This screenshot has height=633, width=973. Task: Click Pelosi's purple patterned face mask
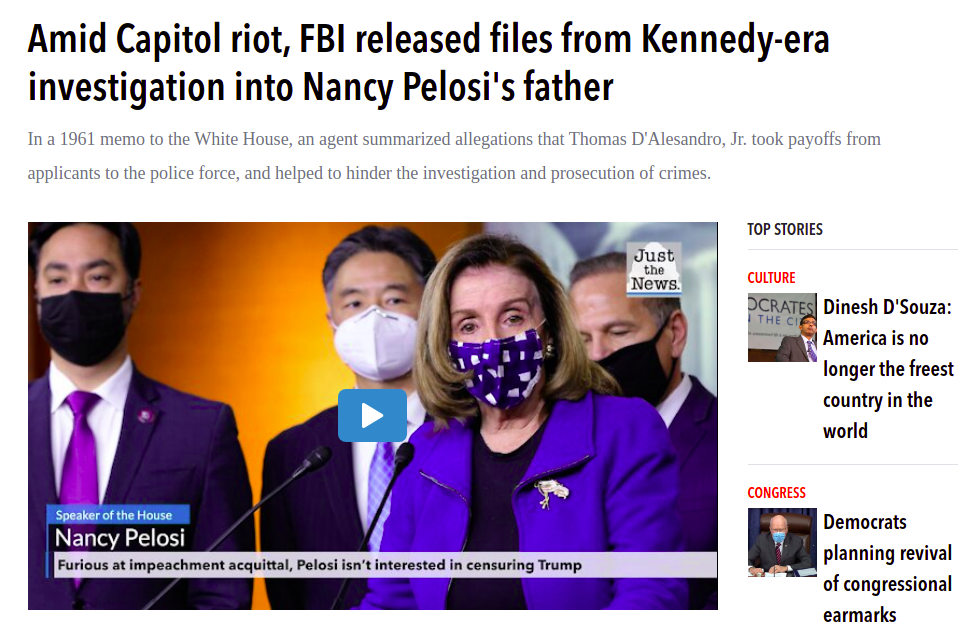coord(496,366)
